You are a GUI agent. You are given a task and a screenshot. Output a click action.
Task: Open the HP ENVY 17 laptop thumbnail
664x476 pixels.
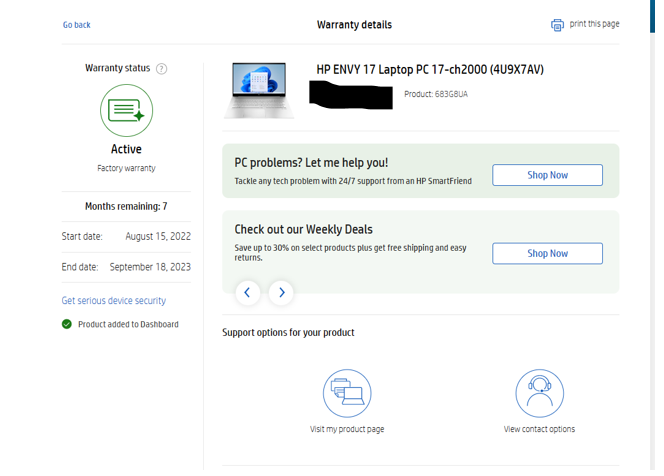click(x=259, y=91)
